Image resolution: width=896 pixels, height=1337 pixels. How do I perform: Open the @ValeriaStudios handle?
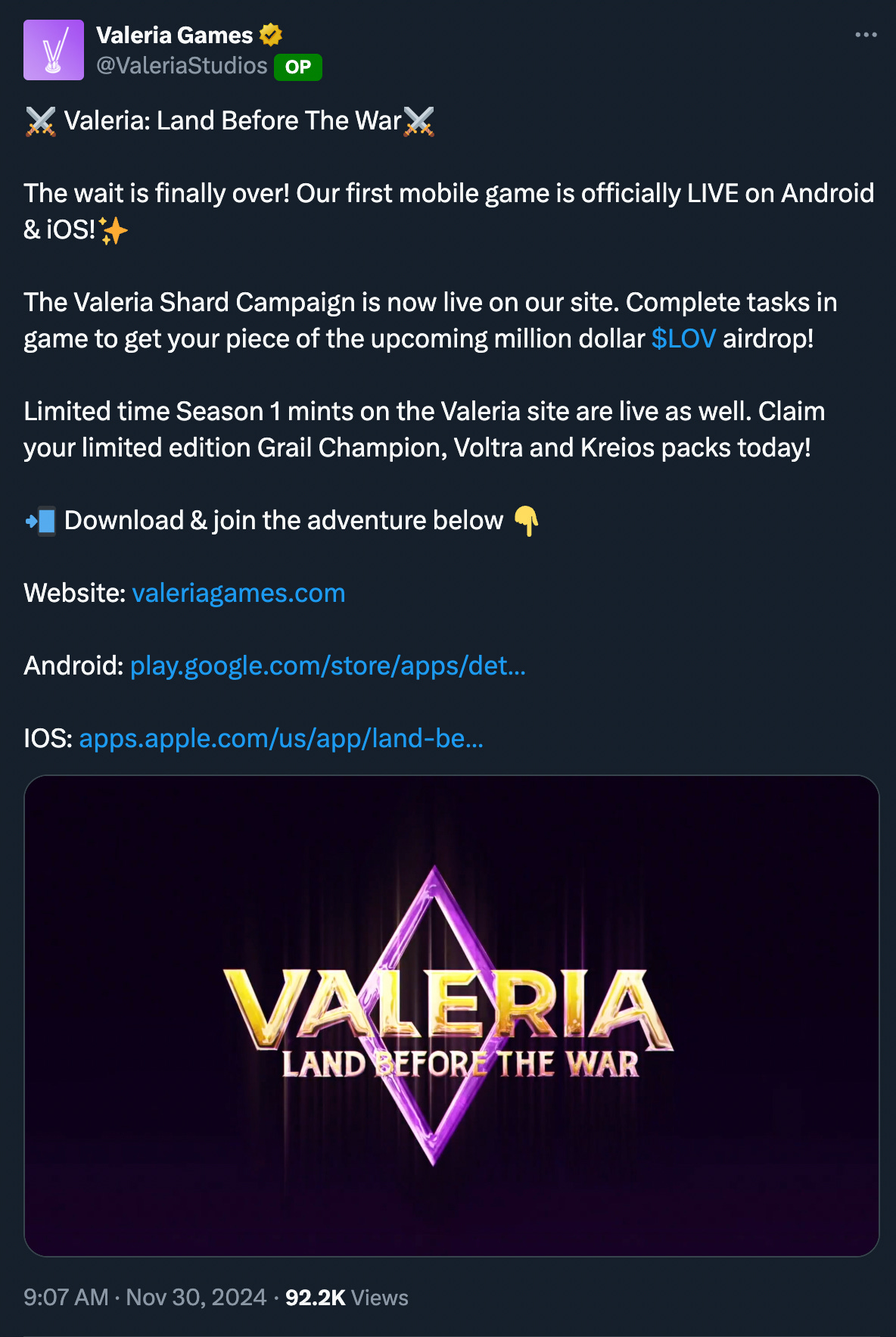182,66
